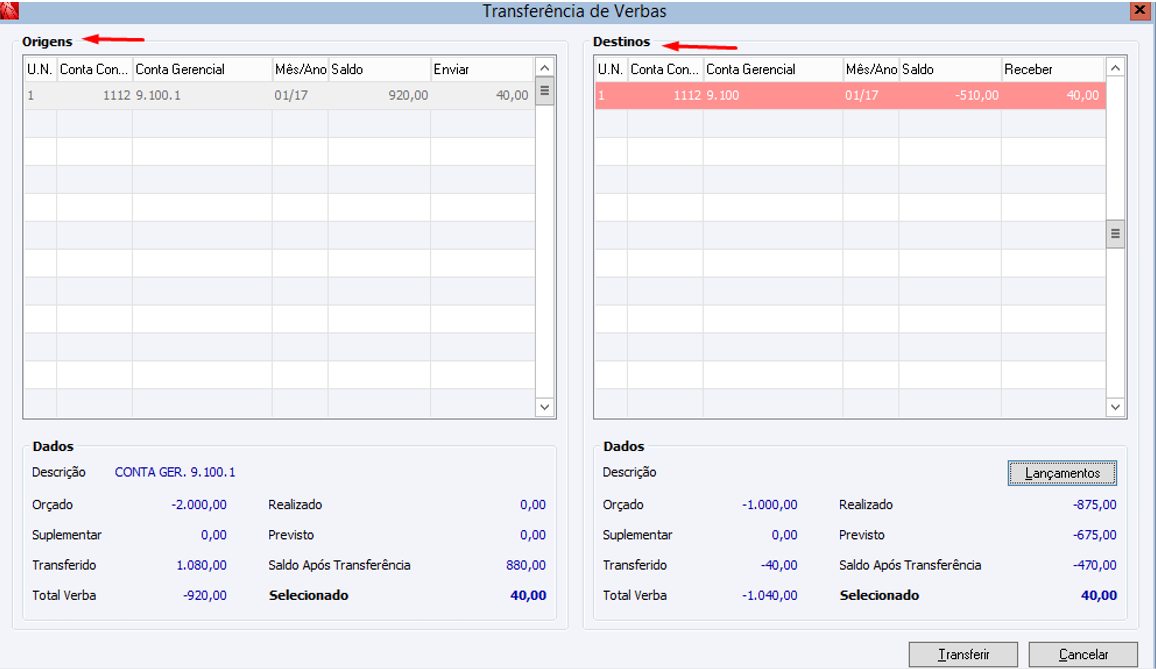Select Destinos saldo cell '-510,00'
The image size is (1156, 669).
tap(950, 95)
